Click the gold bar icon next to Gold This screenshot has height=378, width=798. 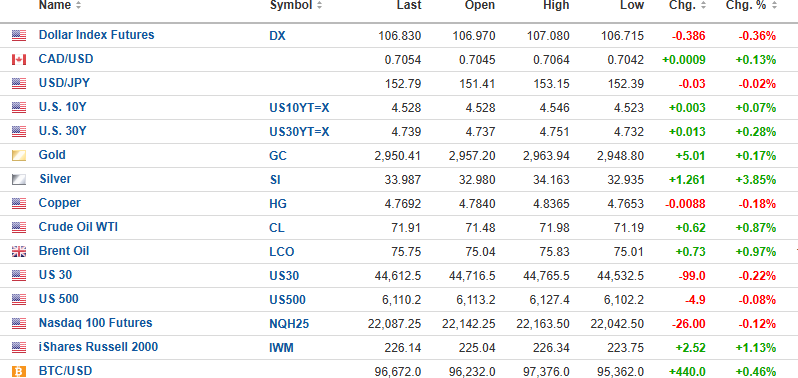[19, 156]
